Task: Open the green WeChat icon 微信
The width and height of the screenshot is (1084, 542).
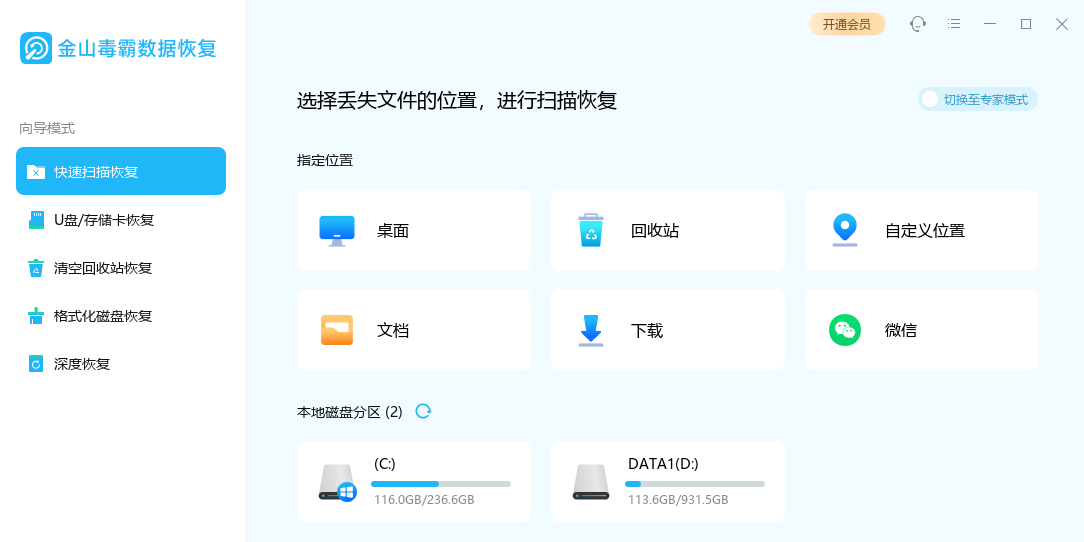Action: click(x=845, y=330)
